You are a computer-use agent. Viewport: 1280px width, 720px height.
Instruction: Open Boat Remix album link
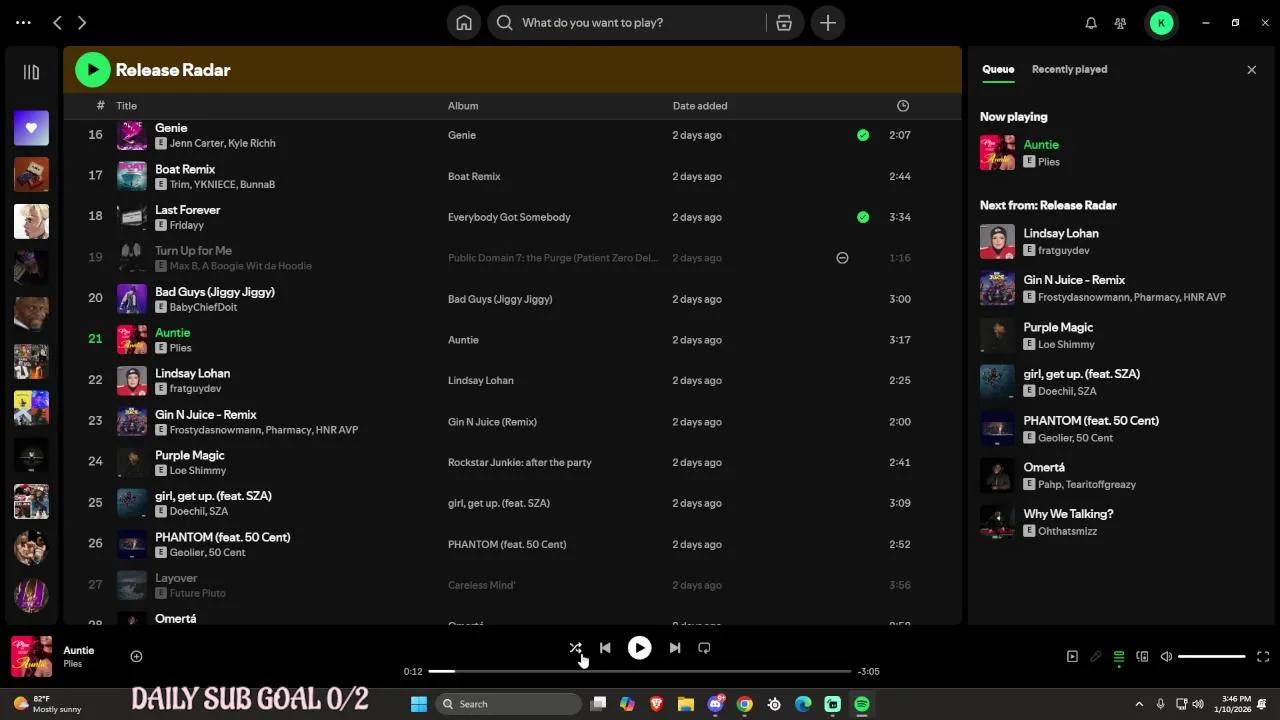pos(474,176)
